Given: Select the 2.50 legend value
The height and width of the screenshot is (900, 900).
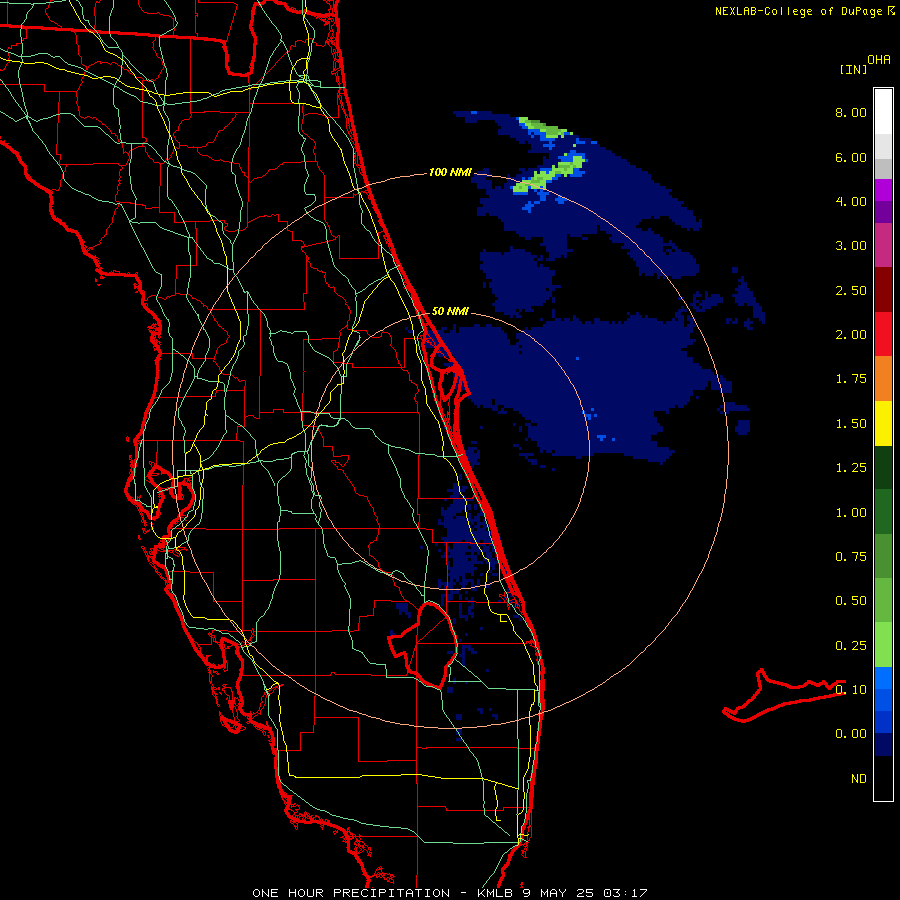Looking at the screenshot, I should pyautogui.click(x=851, y=290).
